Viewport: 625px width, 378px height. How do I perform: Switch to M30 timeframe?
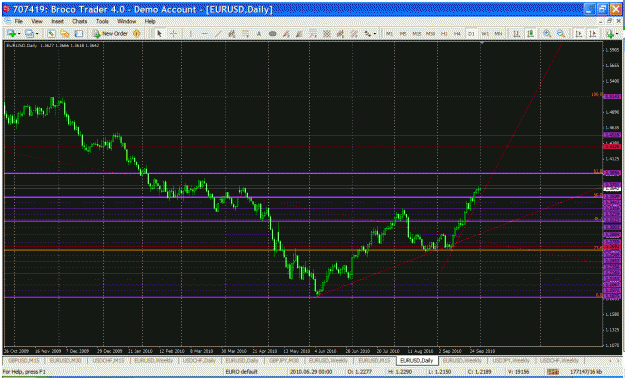pyautogui.click(x=430, y=34)
